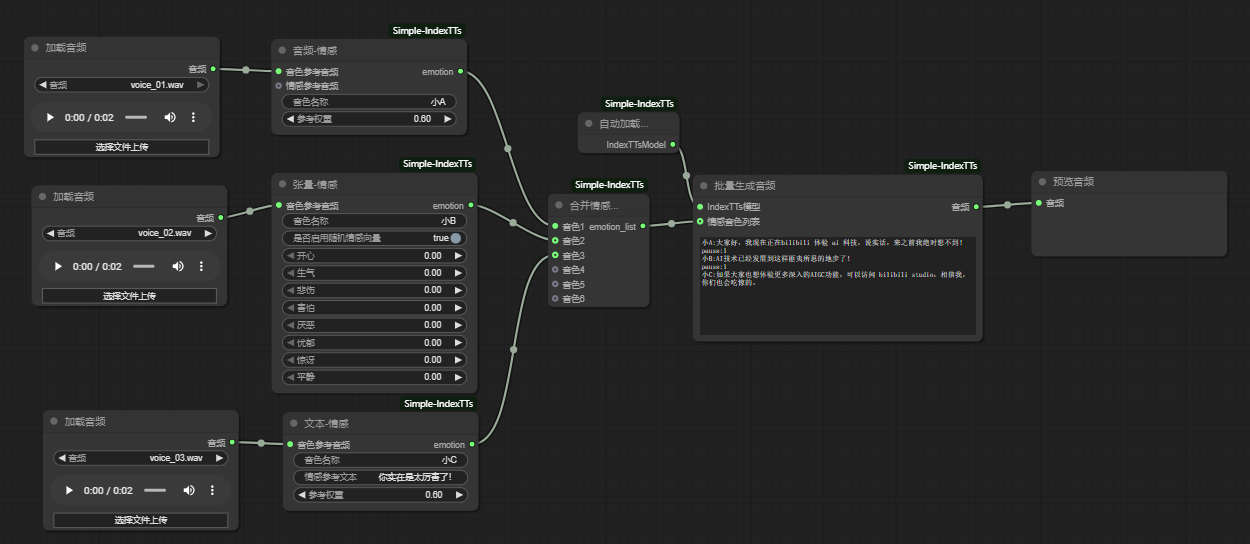The width and height of the screenshot is (1250, 544).
Task: Click the 情感音色列表 input port
Action: (x=699, y=221)
